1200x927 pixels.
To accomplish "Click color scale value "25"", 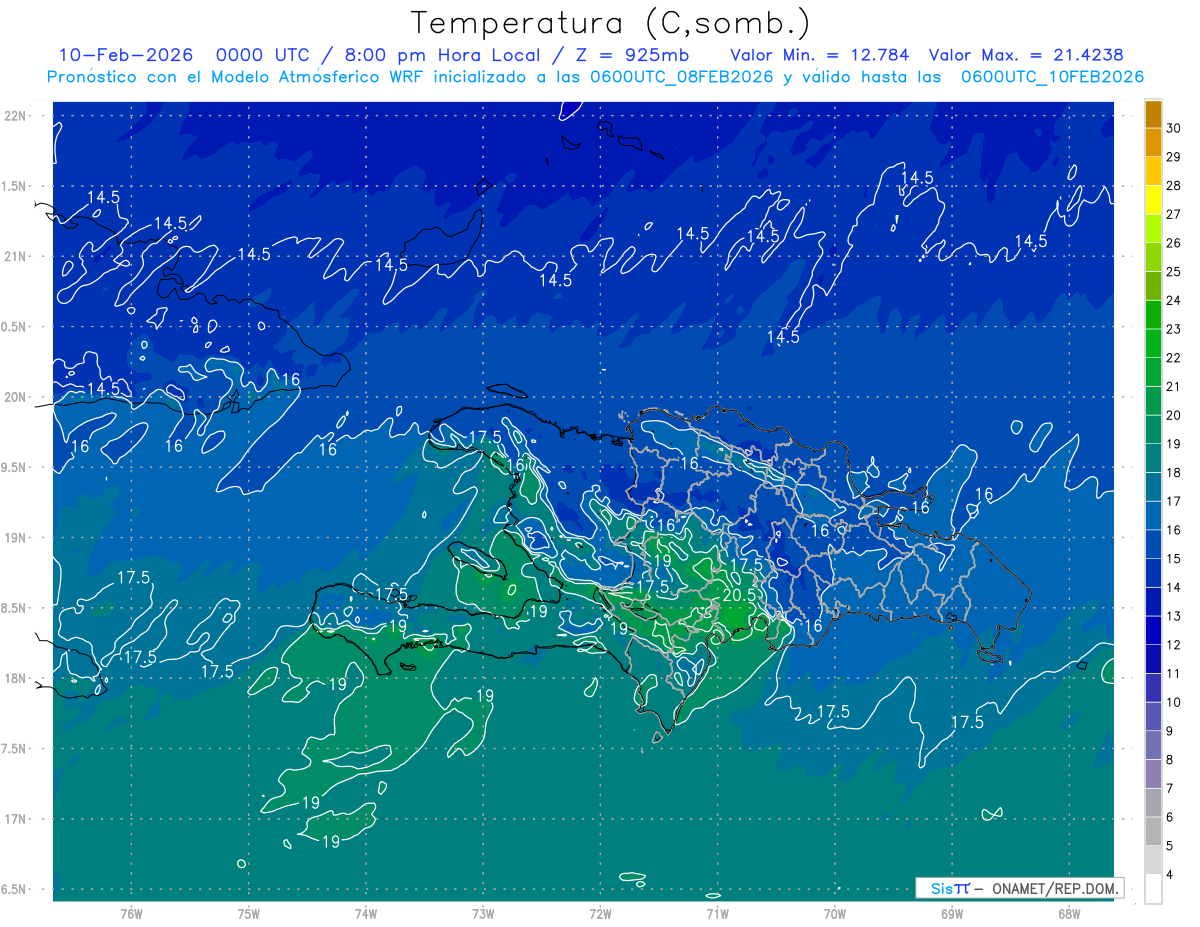I will 1174,272.
